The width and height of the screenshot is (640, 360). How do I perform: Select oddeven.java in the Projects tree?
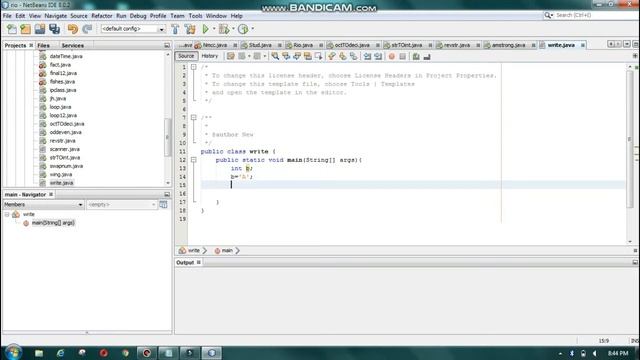65,132
